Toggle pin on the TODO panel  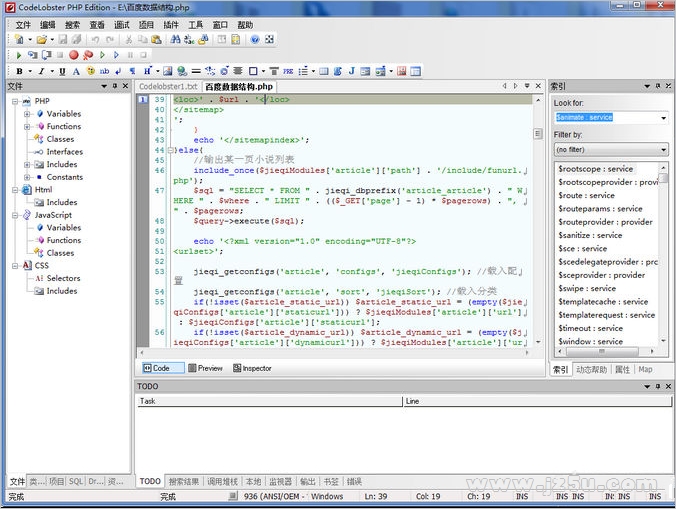click(x=657, y=387)
